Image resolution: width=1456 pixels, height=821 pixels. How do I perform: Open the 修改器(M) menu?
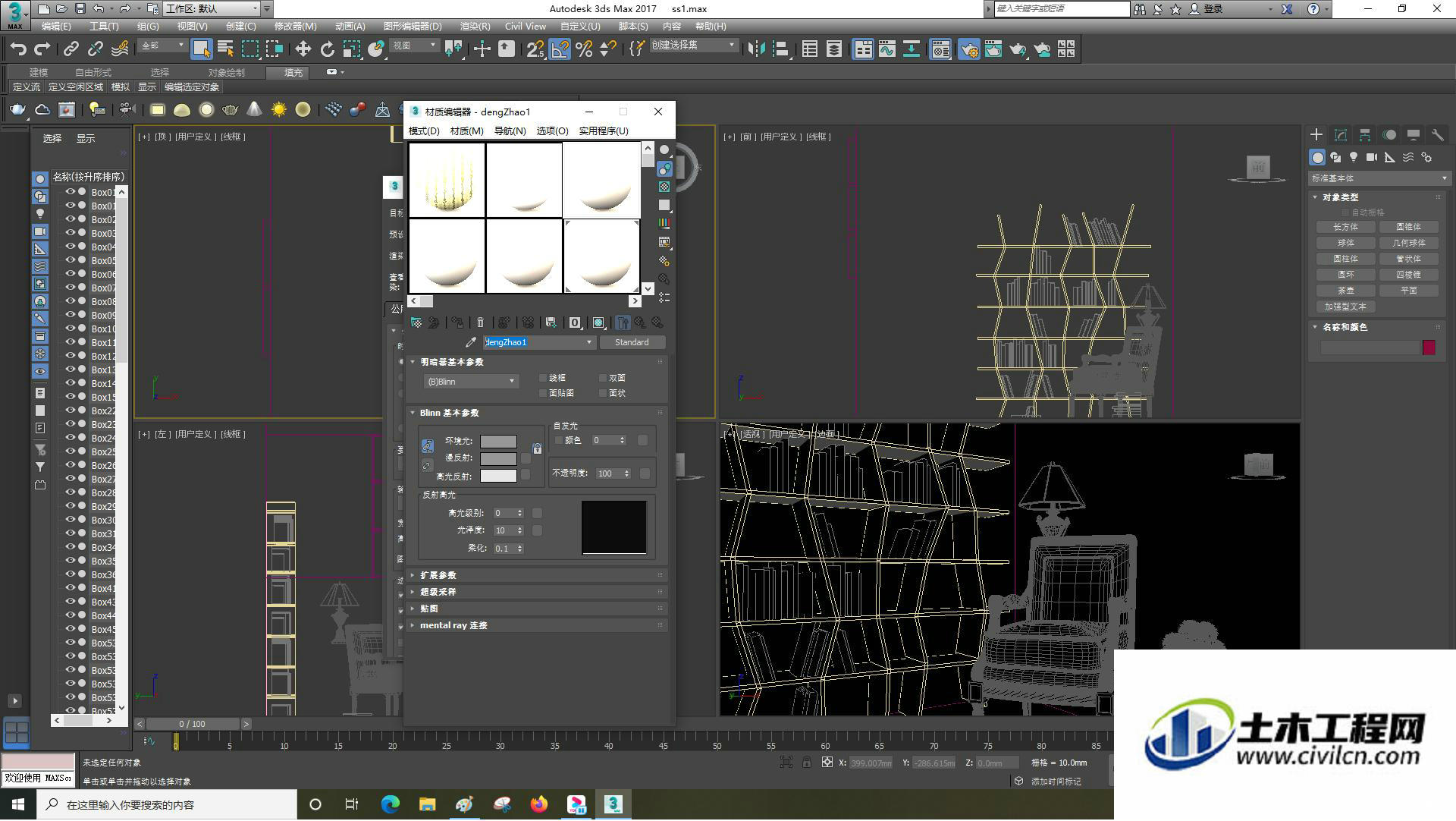(x=295, y=26)
